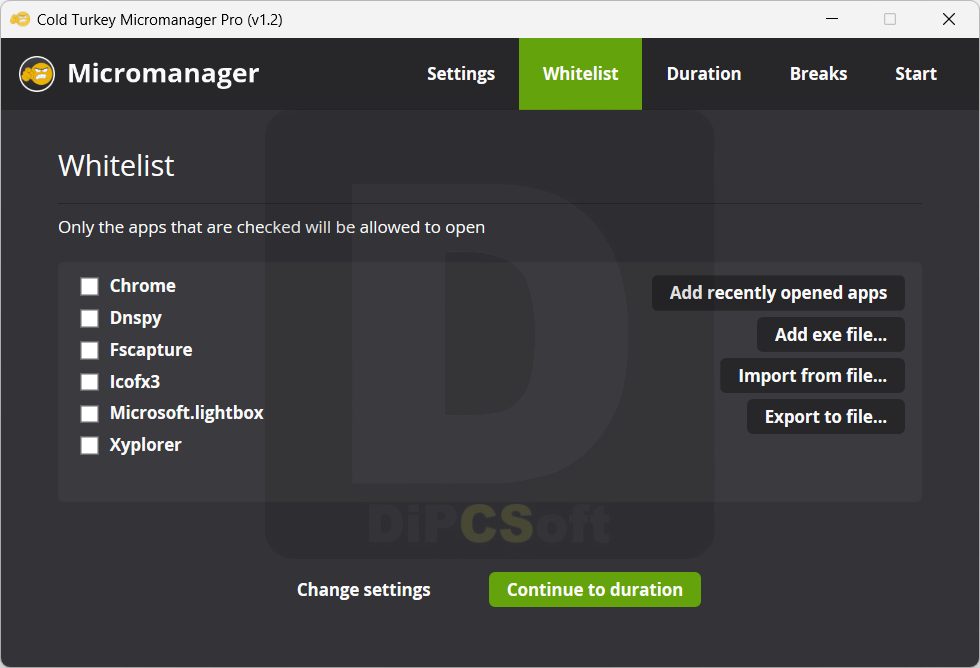
Task: Close the Cold Turkey Micromanager window
Action: point(949,19)
